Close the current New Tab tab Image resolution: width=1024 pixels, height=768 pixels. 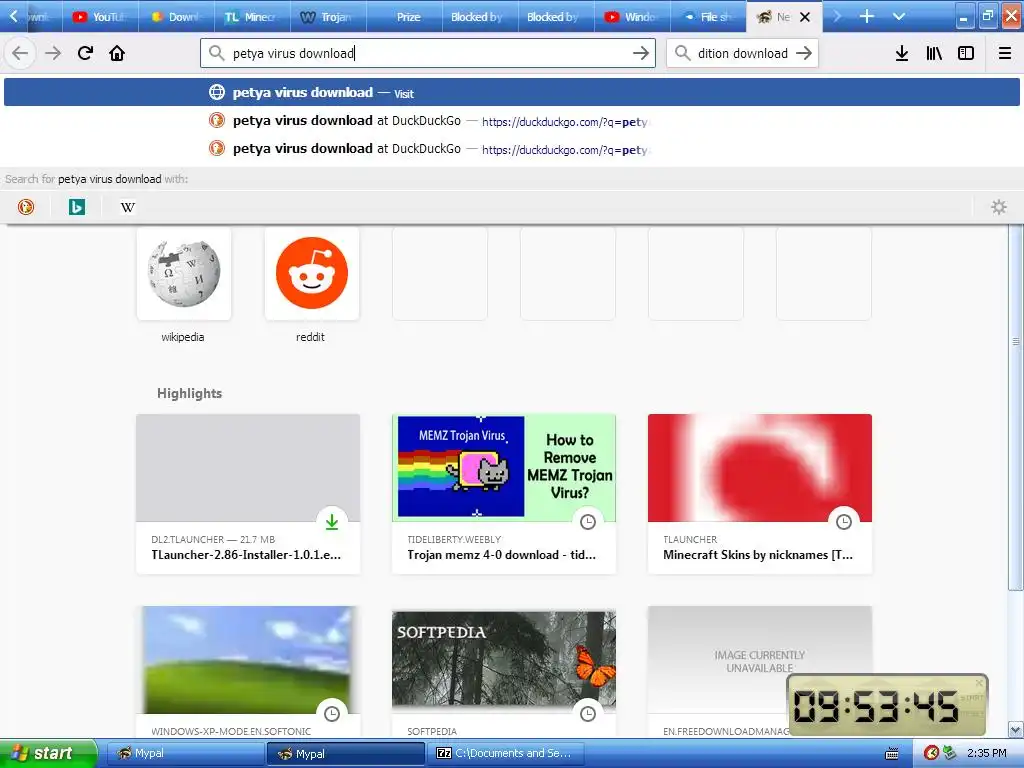click(x=805, y=17)
